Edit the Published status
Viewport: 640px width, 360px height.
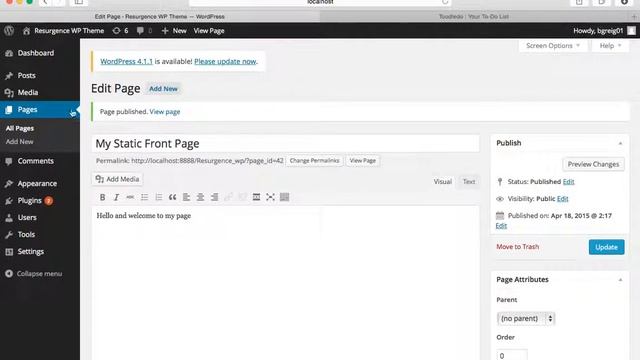(568, 182)
